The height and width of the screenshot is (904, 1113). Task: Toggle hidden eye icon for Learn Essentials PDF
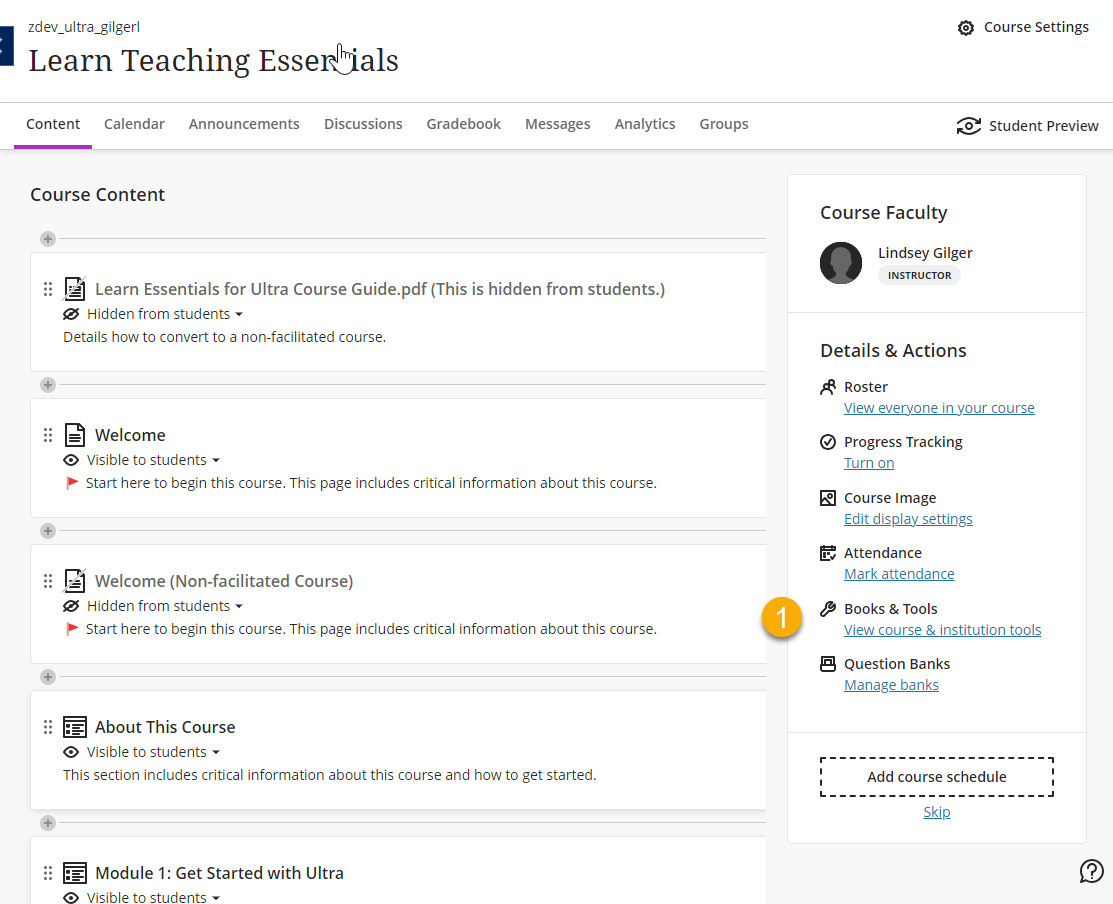71,314
